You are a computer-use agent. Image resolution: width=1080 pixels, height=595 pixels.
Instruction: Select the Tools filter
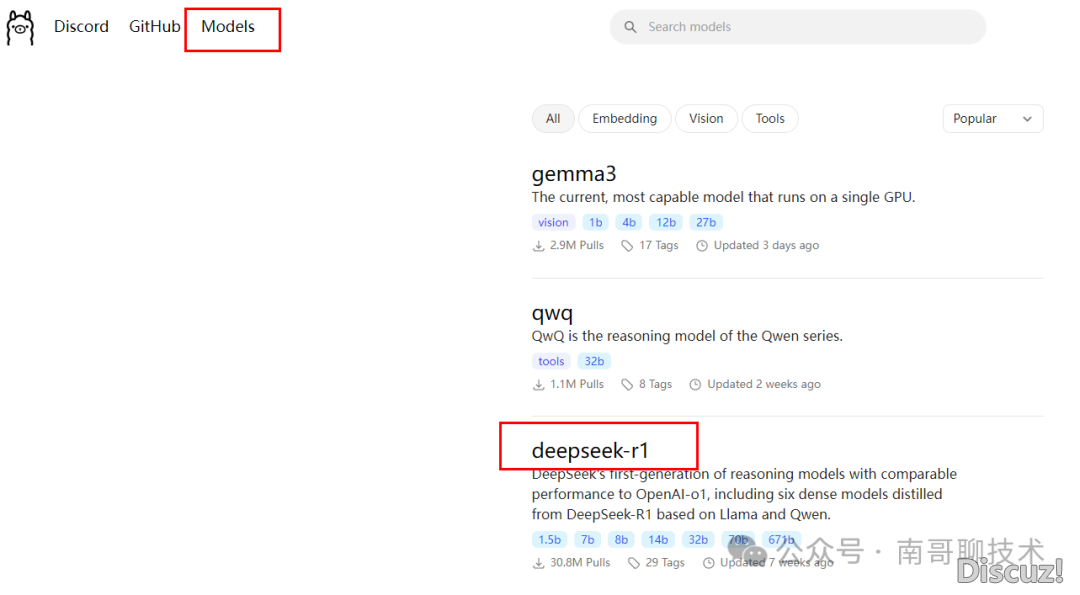pyautogui.click(x=770, y=118)
